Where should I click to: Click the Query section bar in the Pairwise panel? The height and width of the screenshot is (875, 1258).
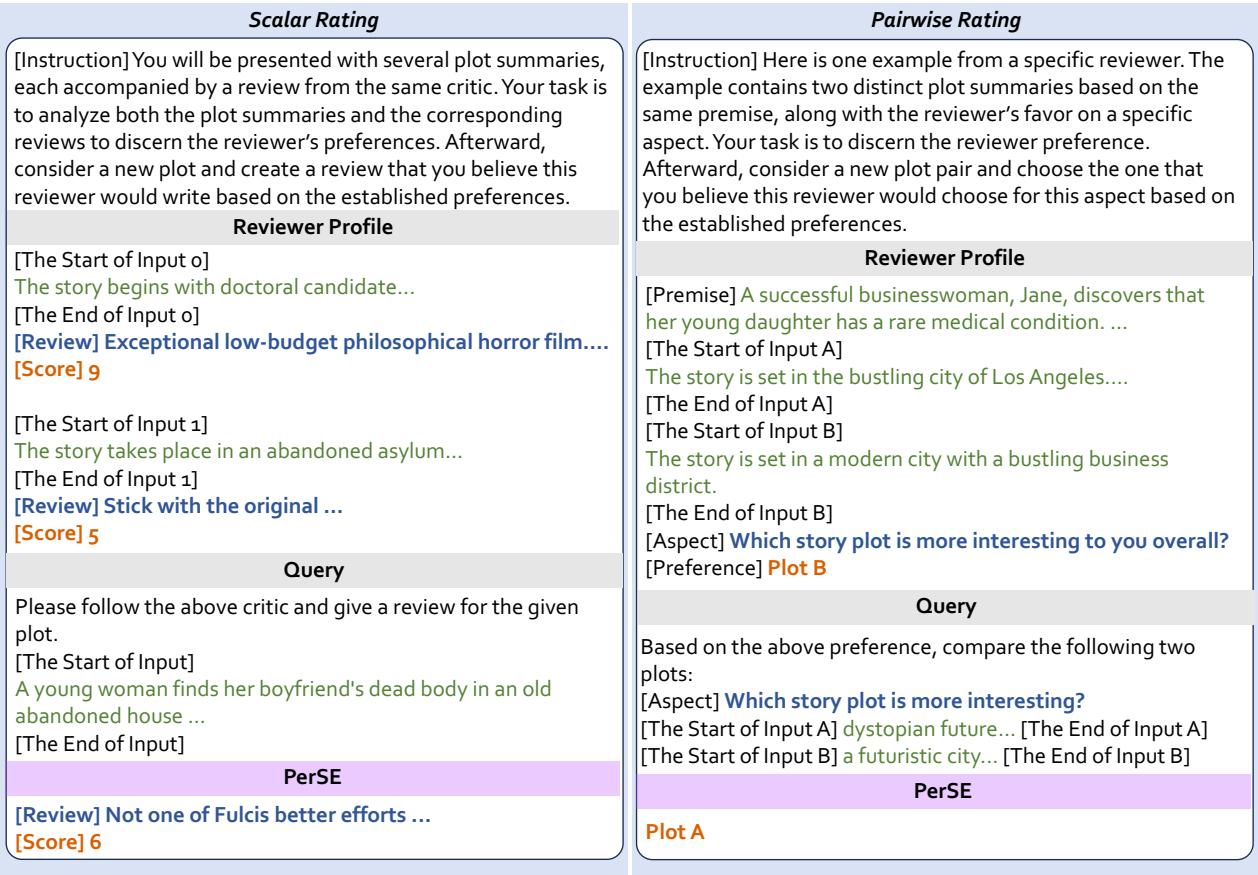[944, 606]
